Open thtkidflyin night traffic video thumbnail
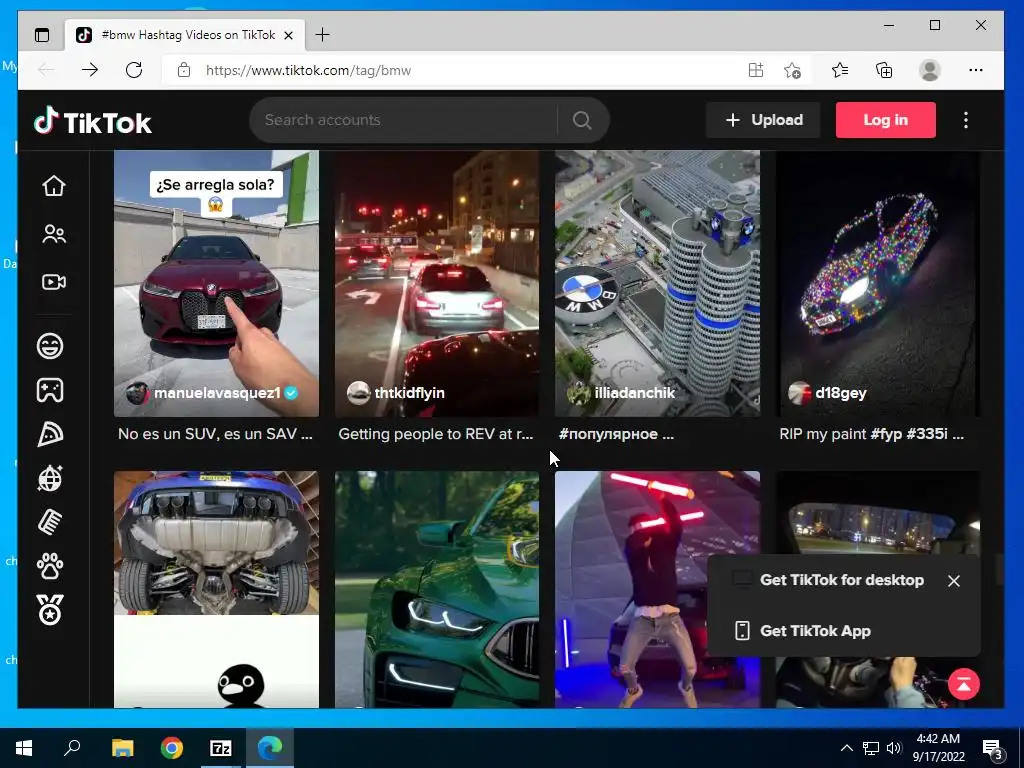 click(437, 283)
